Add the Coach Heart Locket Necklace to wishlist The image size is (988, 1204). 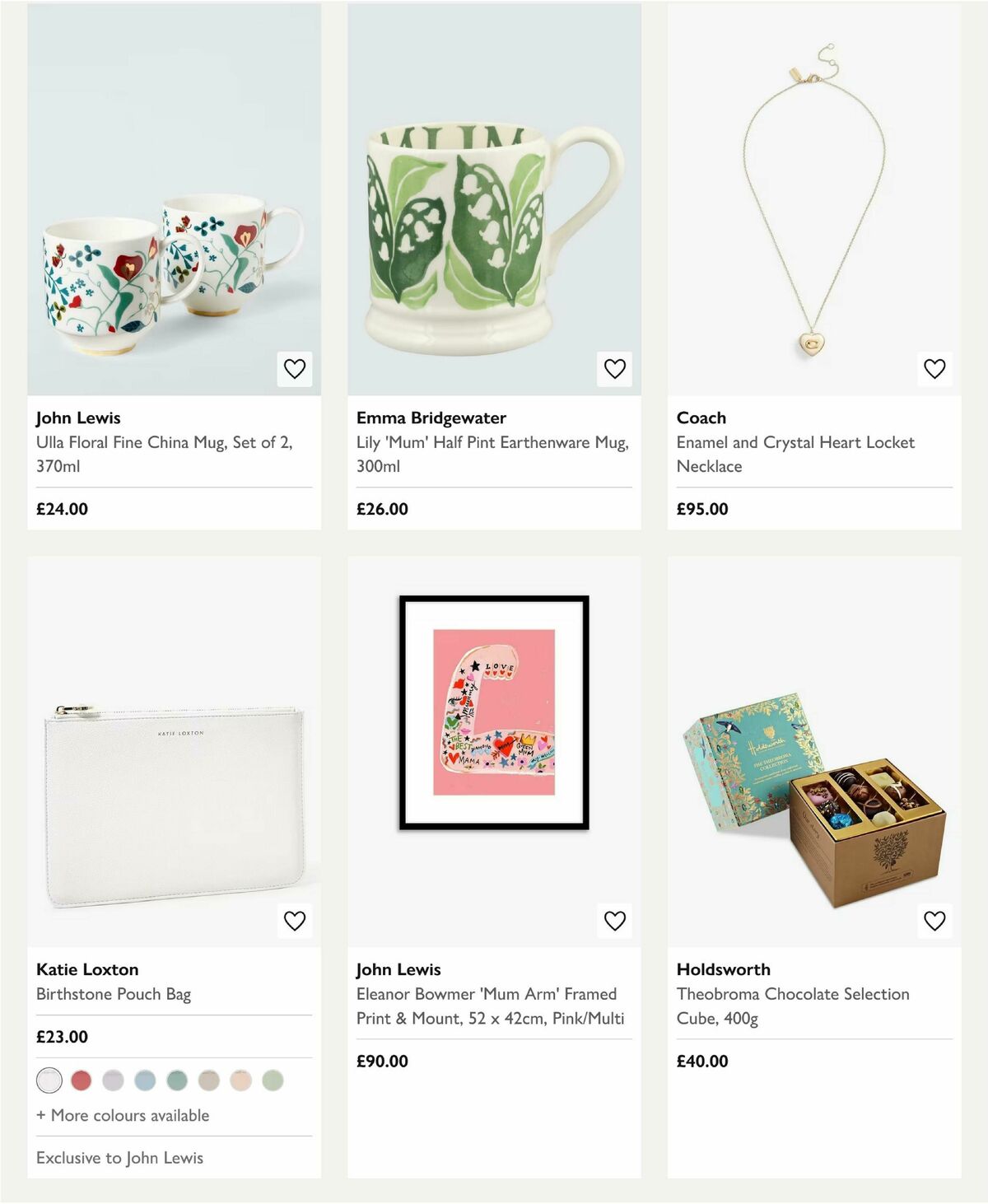click(935, 368)
